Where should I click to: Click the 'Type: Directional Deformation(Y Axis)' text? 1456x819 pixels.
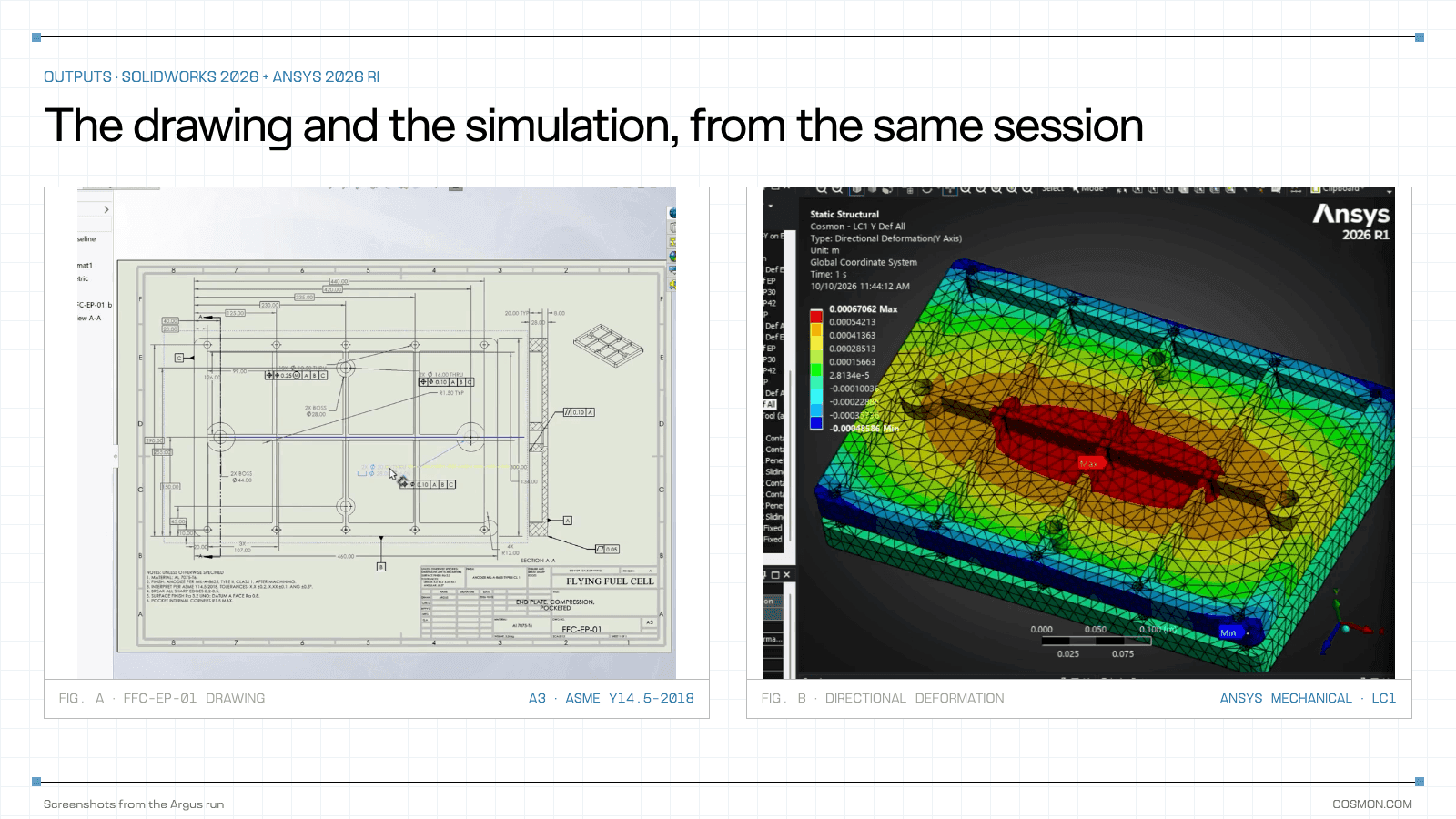point(886,238)
